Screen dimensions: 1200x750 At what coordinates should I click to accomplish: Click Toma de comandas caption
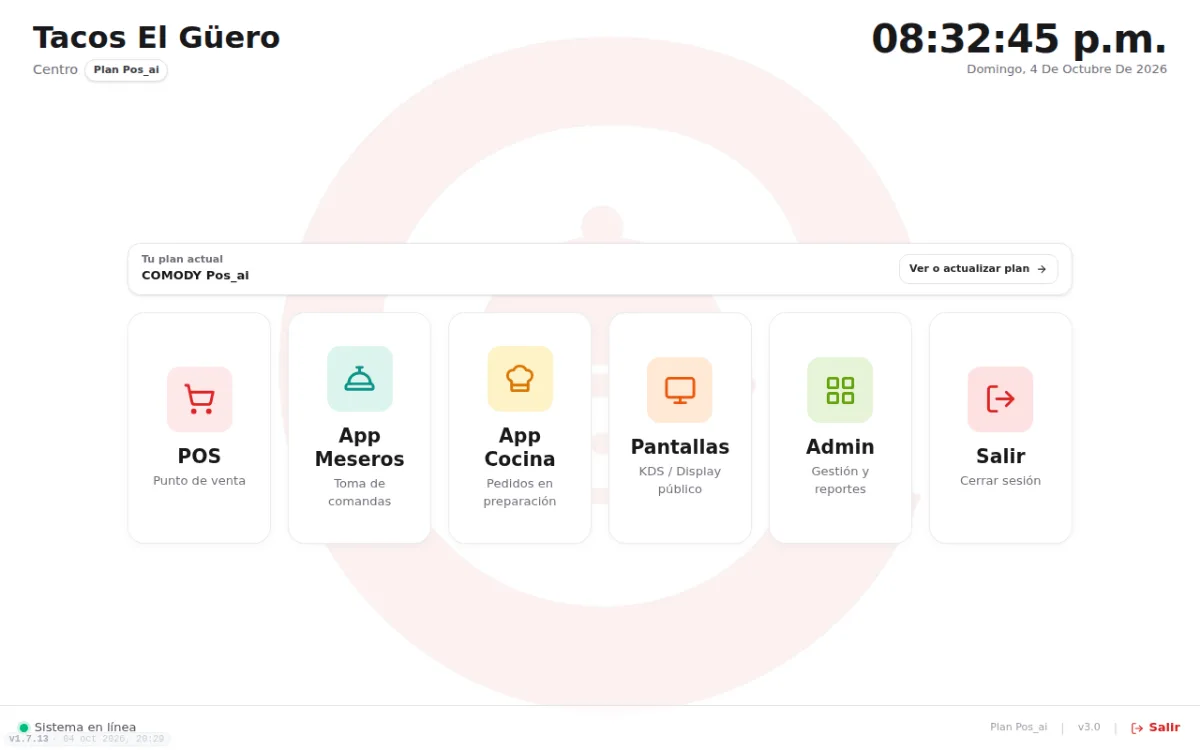(x=360, y=492)
